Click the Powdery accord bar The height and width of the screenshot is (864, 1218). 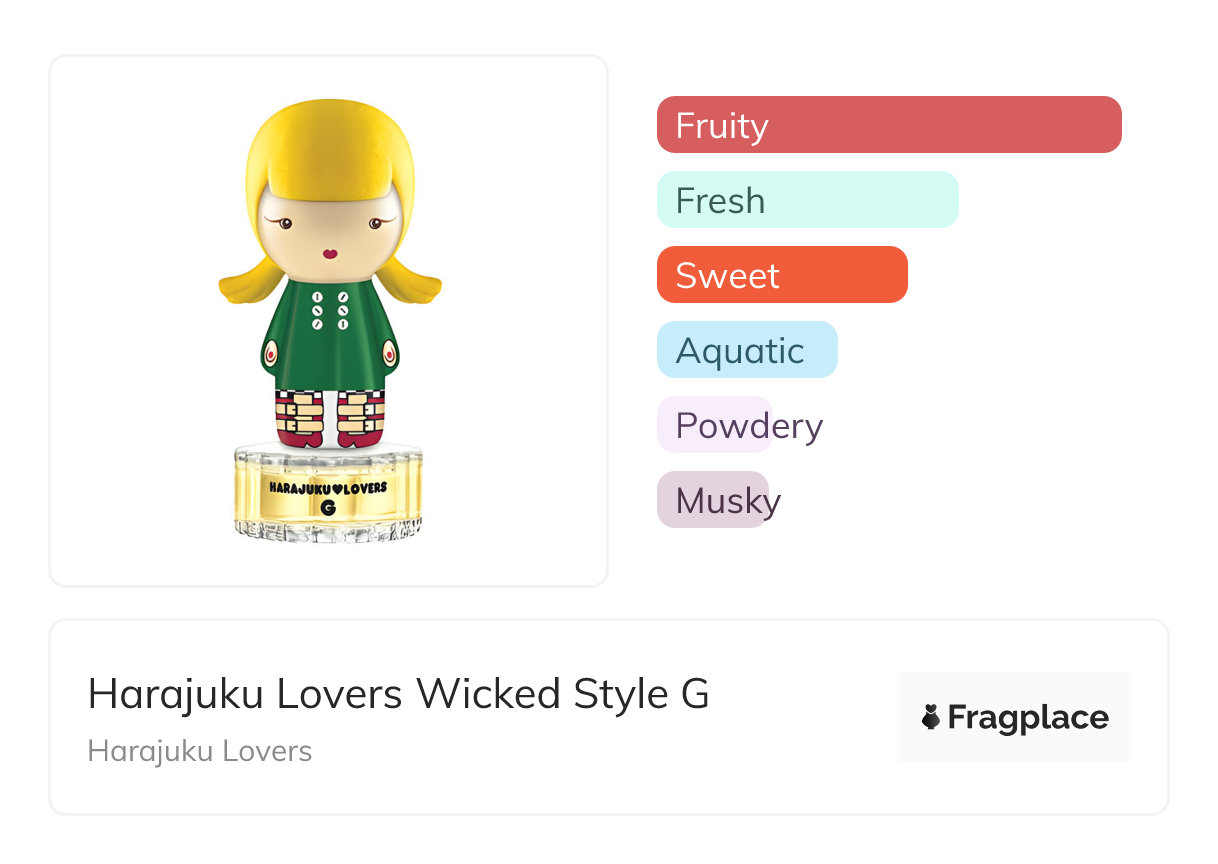(714, 425)
